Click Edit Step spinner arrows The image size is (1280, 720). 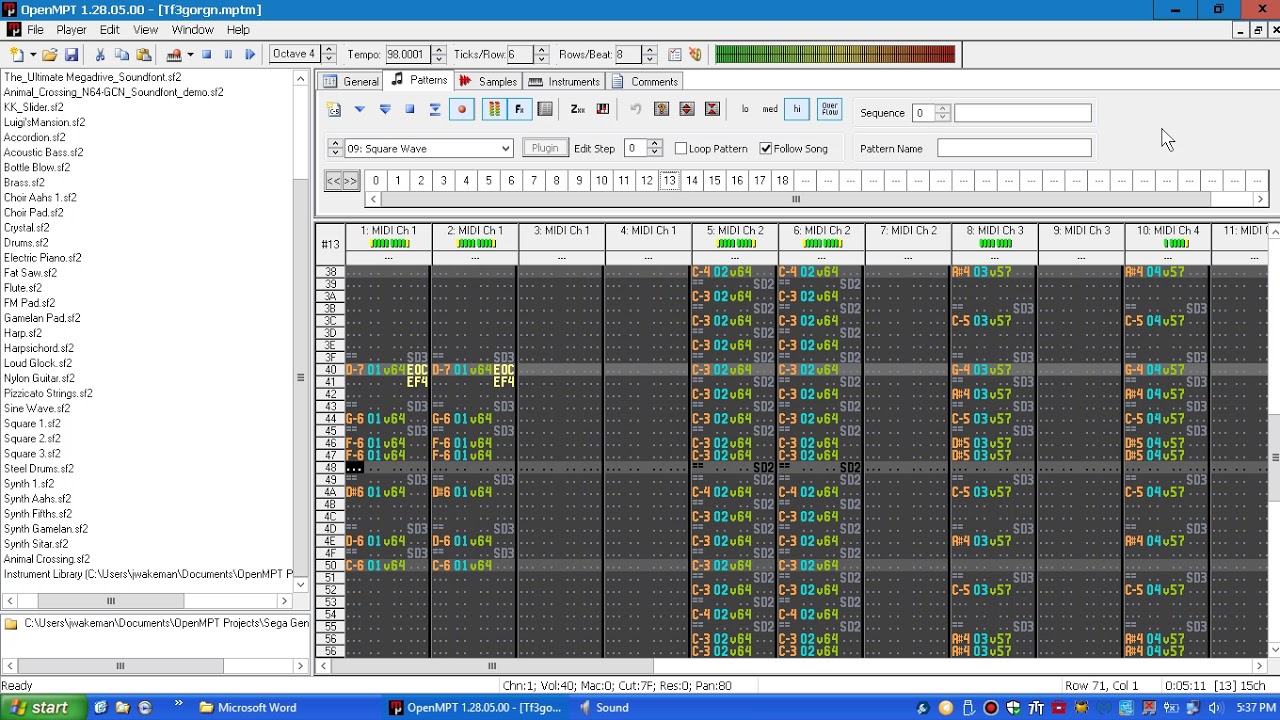655,148
